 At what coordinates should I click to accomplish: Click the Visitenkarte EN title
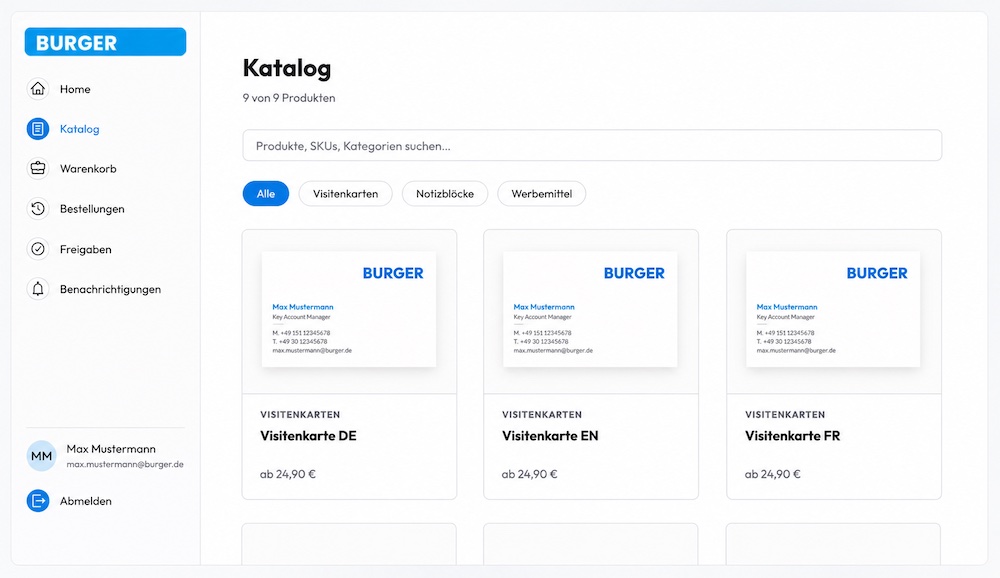550,436
